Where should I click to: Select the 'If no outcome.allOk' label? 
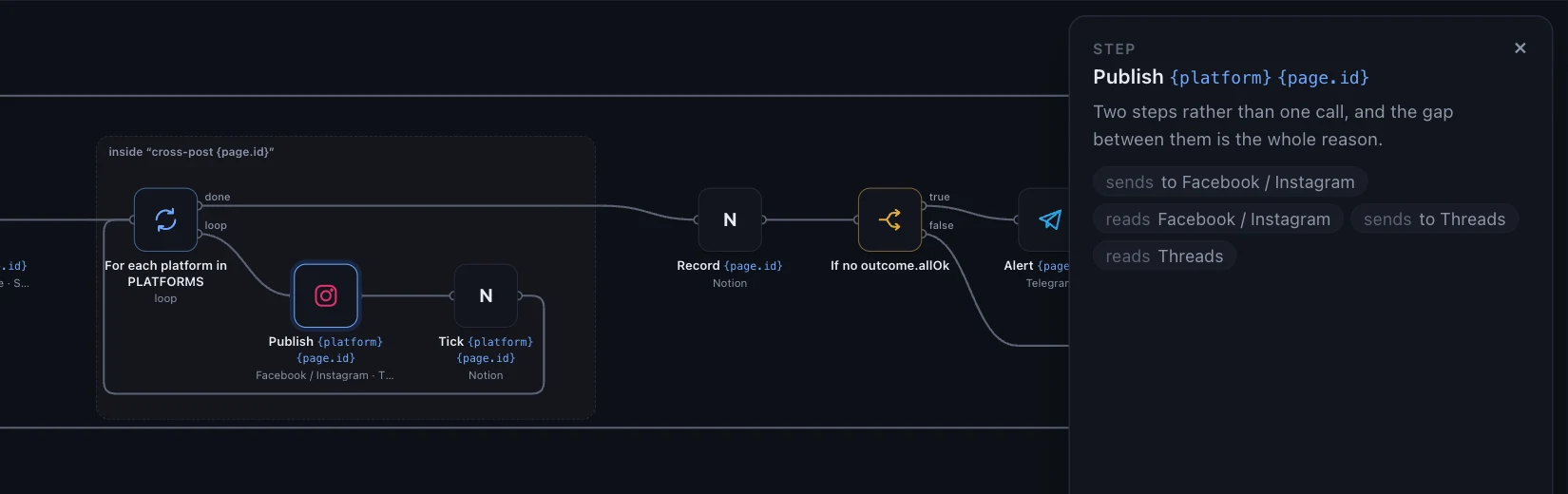click(x=889, y=265)
